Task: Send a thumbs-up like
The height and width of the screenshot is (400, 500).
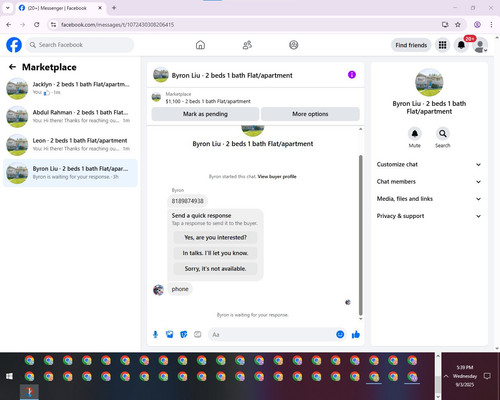Action: 356,334
